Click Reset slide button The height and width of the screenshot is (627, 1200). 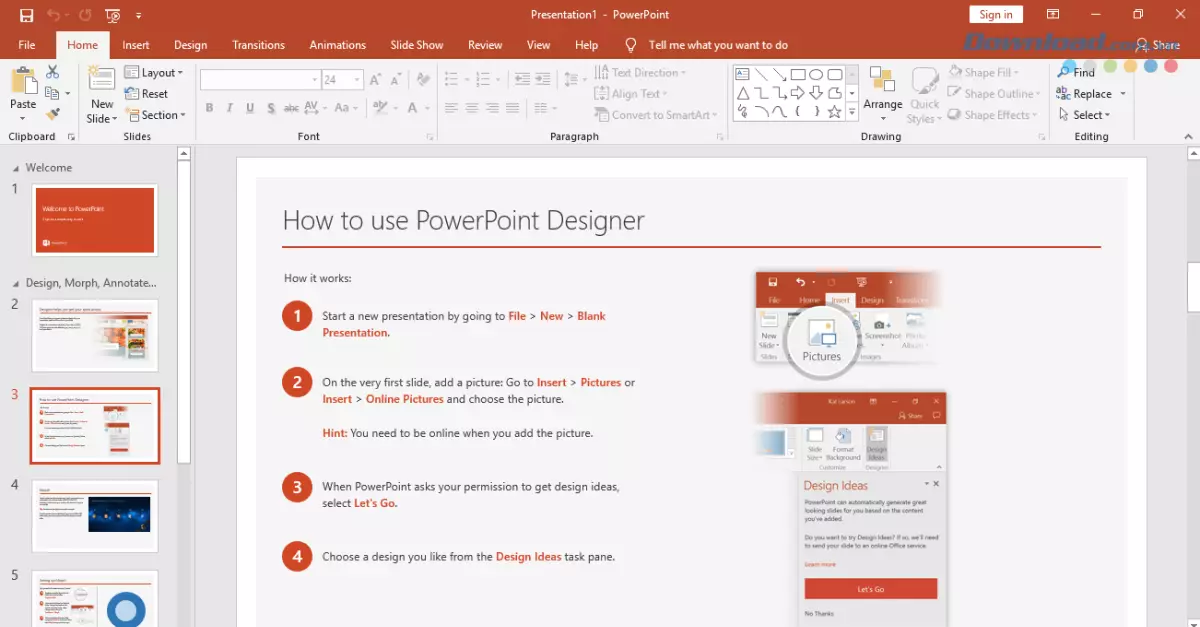click(x=147, y=94)
